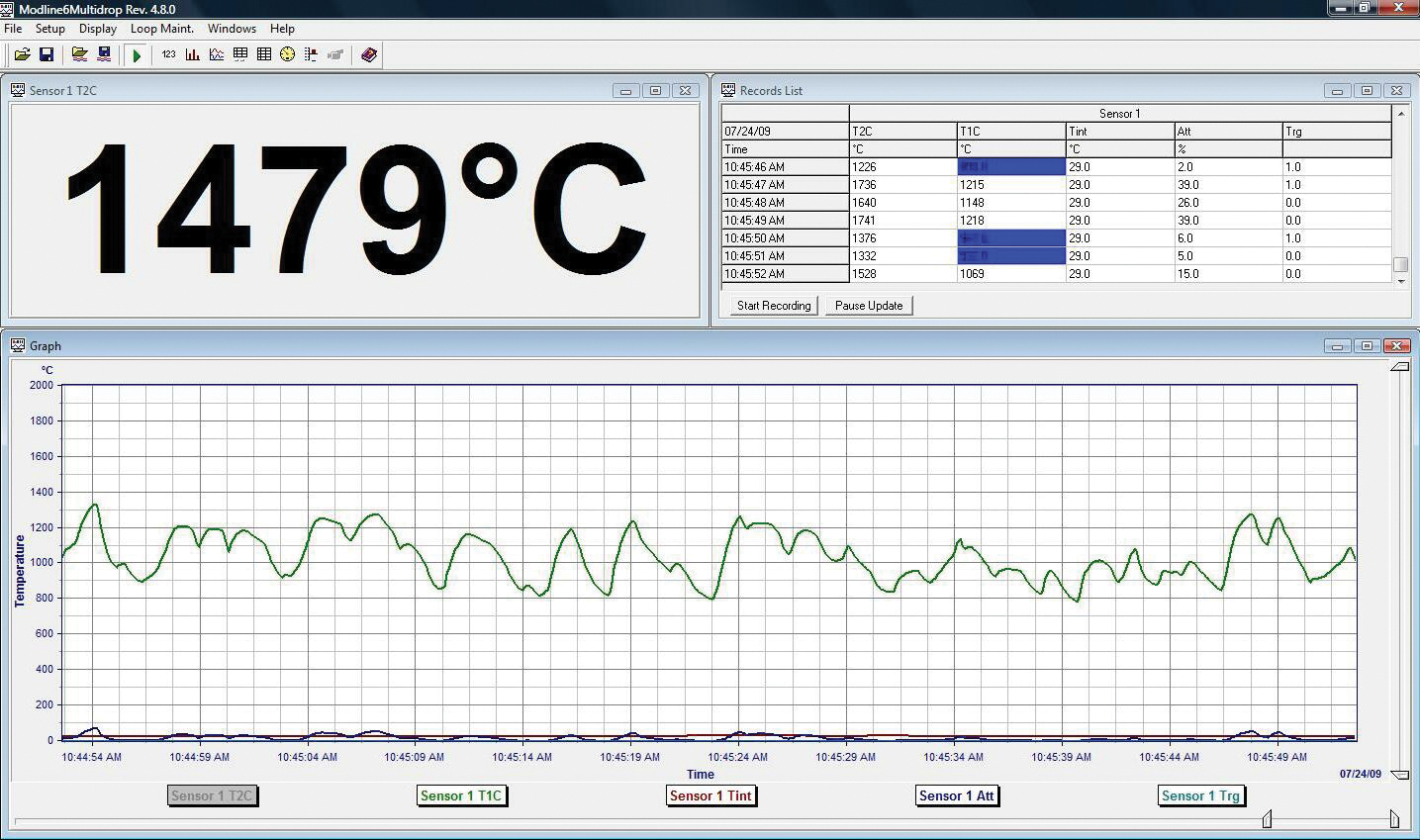Viewport: 1420px width, 840px height.
Task: Click the upper graph scale slider handle
Action: coord(1399,367)
